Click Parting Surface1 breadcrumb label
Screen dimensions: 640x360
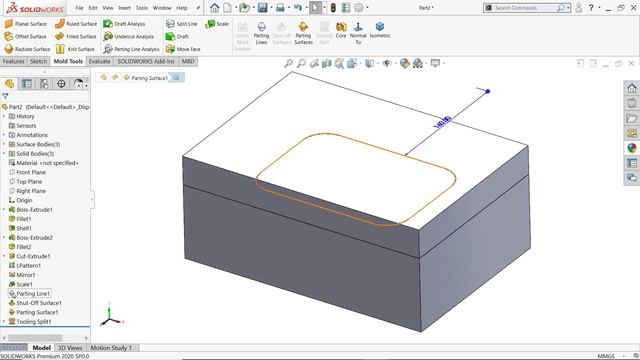click(149, 78)
